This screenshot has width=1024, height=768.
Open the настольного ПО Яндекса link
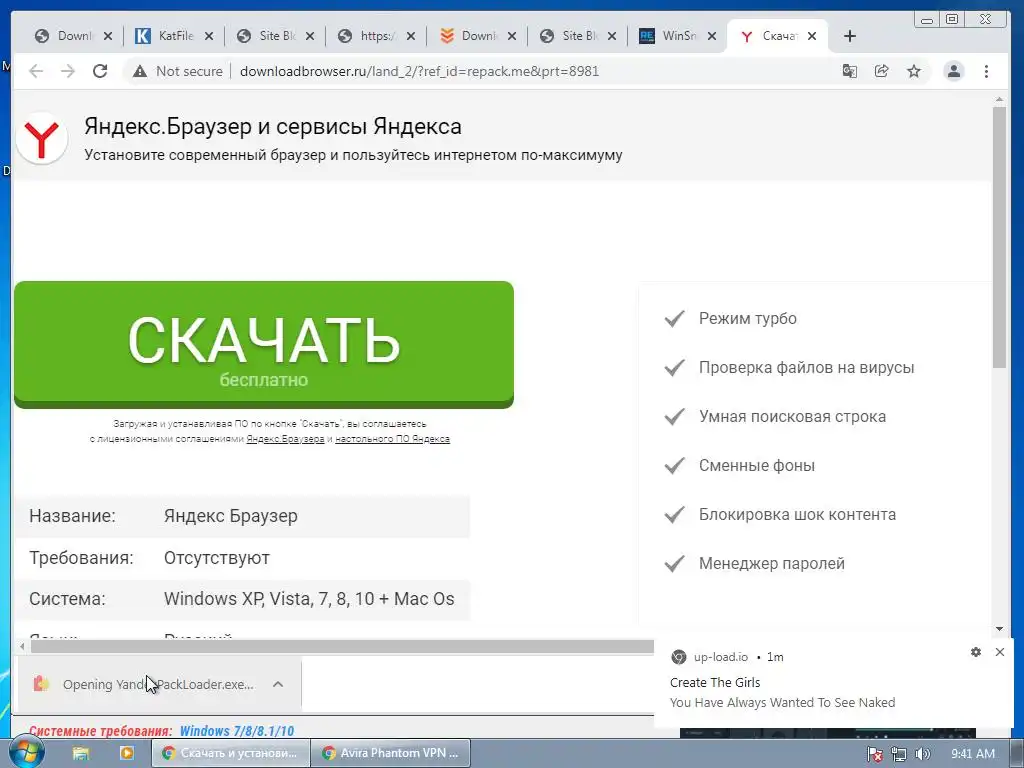point(392,439)
